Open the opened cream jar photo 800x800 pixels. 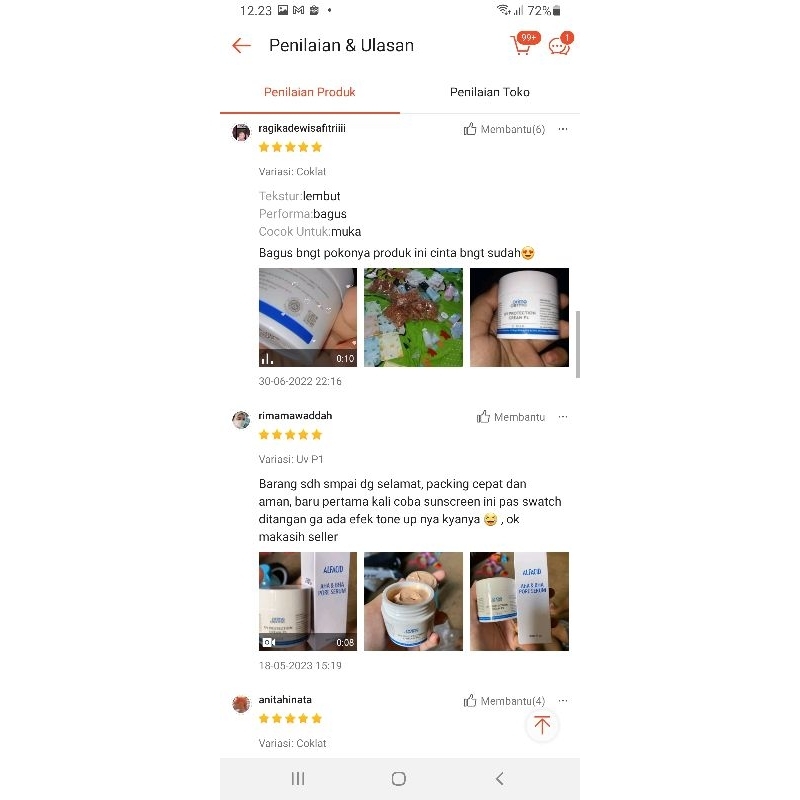(413, 601)
